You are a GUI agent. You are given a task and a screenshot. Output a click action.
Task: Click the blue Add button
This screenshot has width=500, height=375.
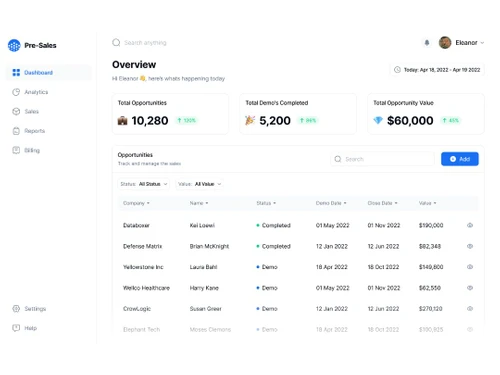(460, 159)
